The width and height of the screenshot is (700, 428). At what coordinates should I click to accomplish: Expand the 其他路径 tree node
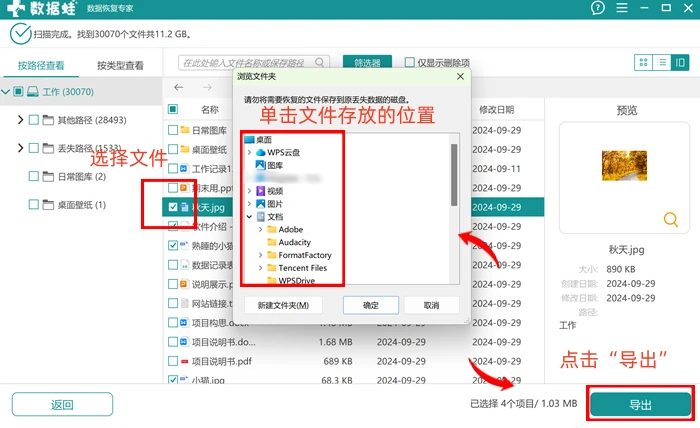(20, 120)
